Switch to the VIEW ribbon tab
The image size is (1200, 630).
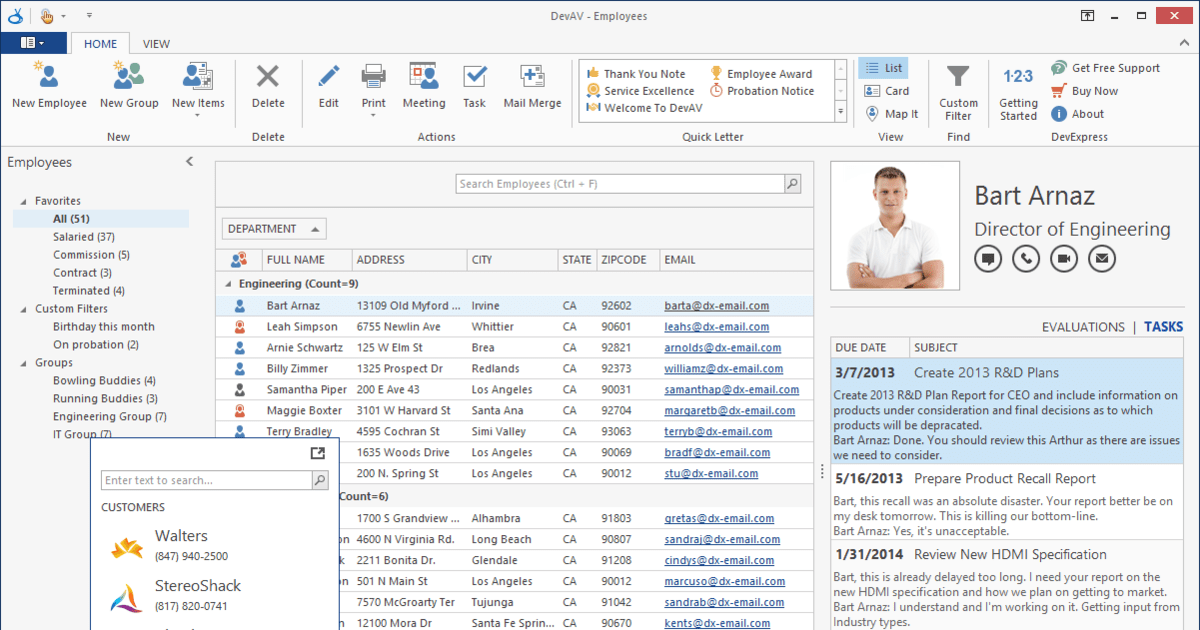pos(156,44)
